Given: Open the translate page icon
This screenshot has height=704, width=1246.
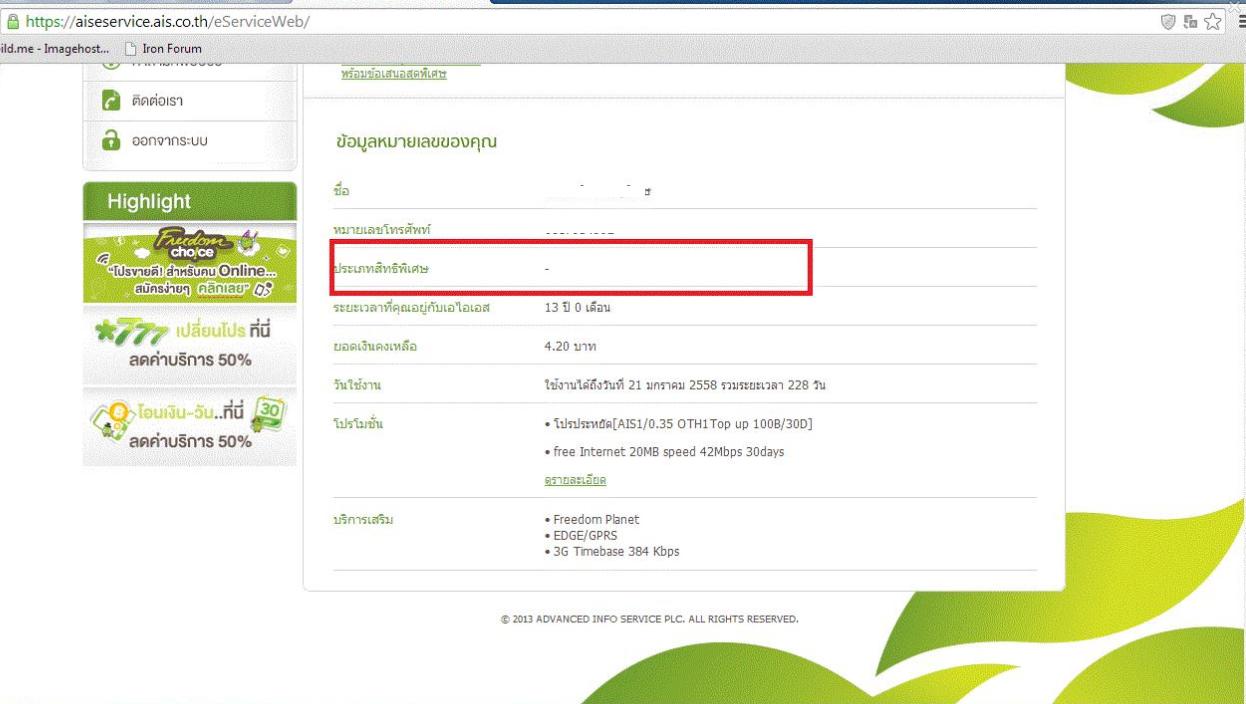Looking at the screenshot, I should coord(1191,21).
